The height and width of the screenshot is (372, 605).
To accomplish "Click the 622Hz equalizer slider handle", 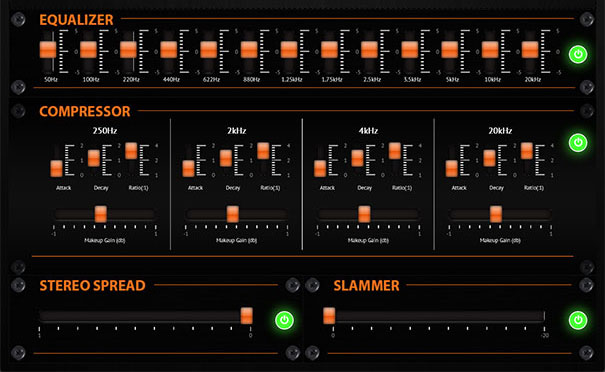I will point(209,50).
